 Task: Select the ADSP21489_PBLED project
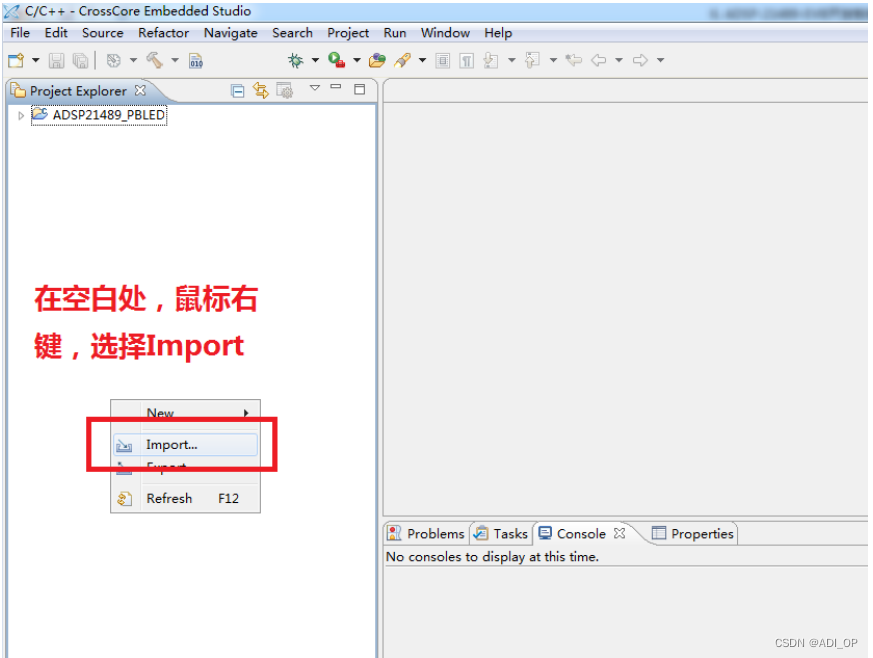tap(99, 115)
